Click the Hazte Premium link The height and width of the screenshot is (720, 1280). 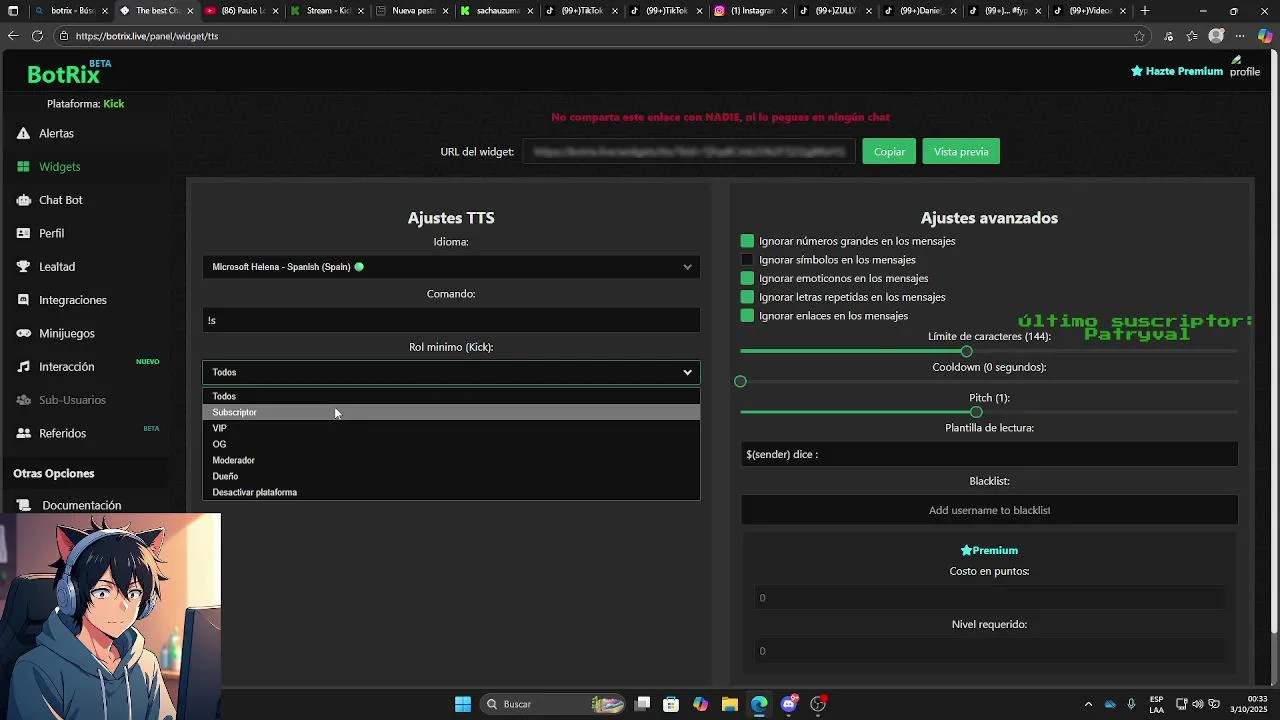click(x=1177, y=71)
